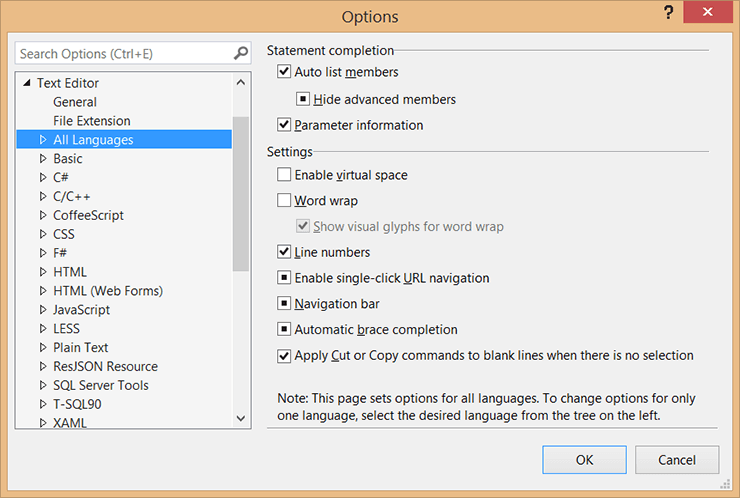Toggle Automatic brace completion checkbox
Viewport: 740px width, 498px height.
[x=284, y=329]
